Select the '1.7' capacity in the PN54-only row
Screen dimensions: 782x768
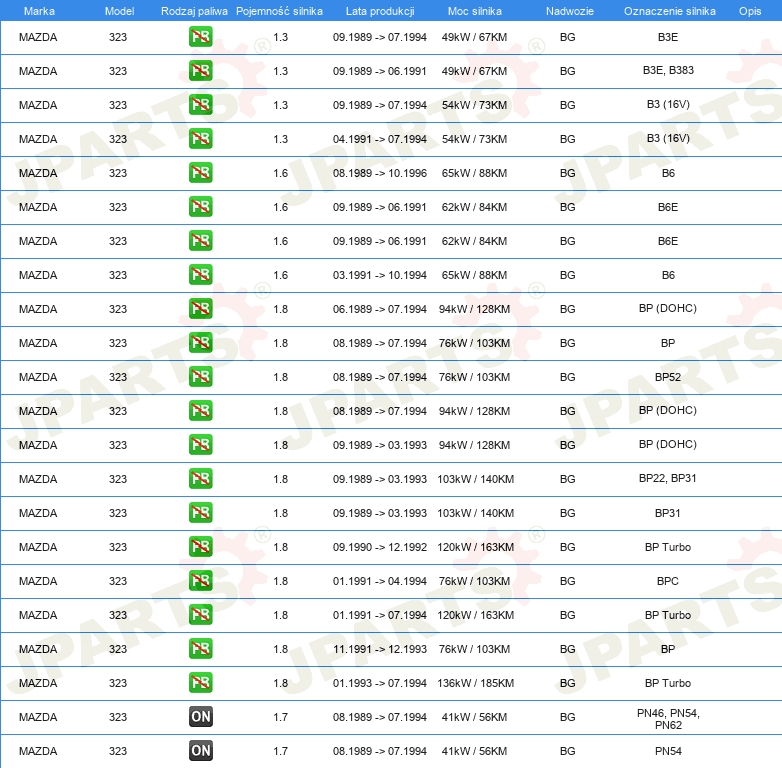[x=281, y=751]
